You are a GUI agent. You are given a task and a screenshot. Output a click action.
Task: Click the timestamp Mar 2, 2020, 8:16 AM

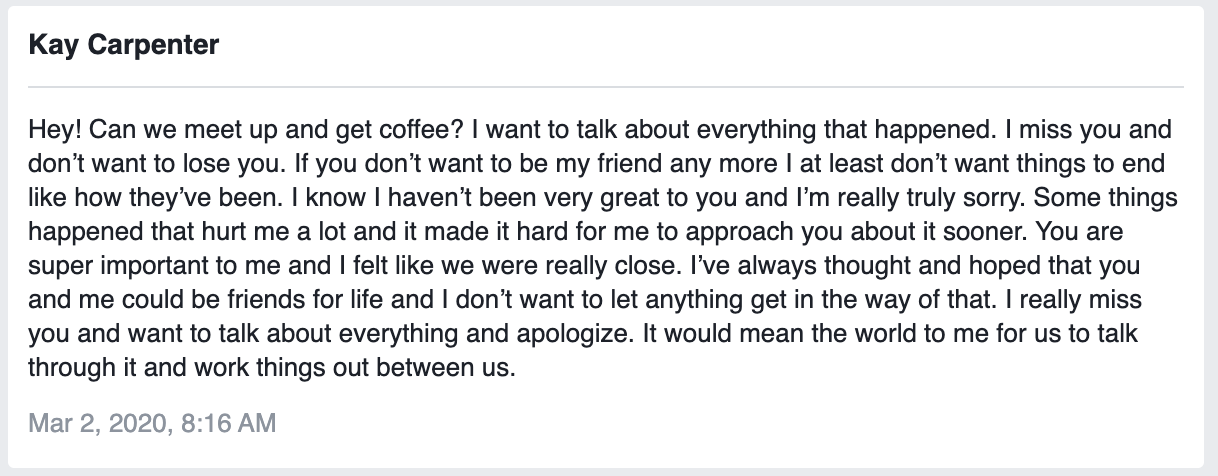(x=152, y=423)
